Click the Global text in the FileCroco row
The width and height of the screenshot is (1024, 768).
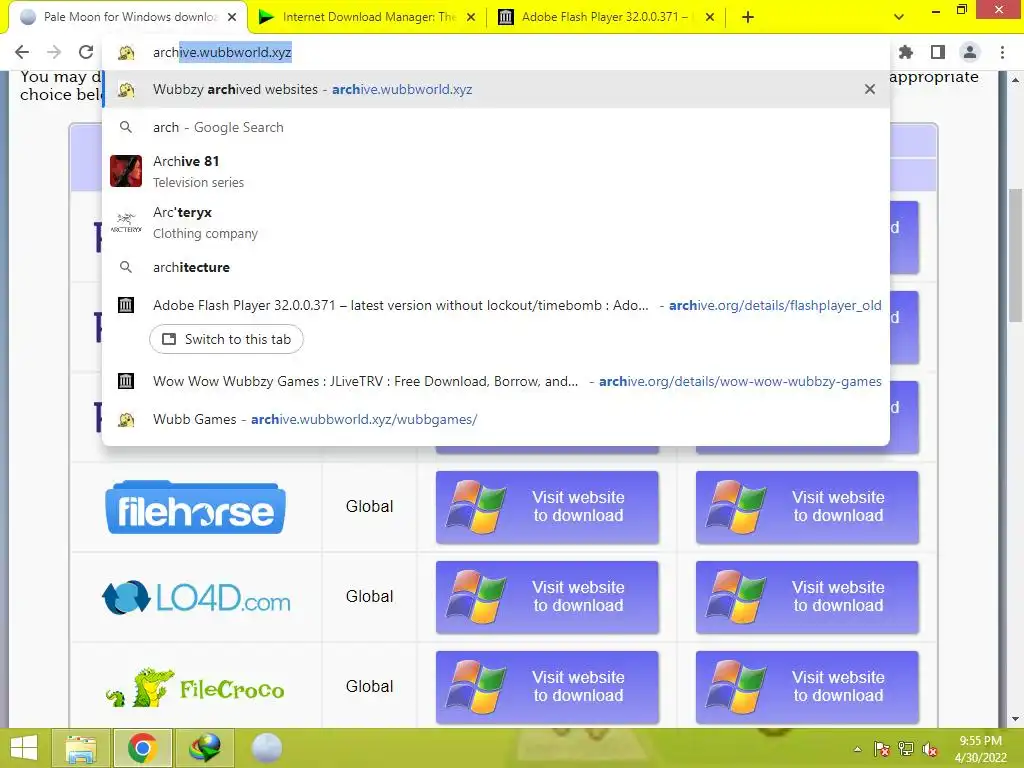pyautogui.click(x=370, y=687)
